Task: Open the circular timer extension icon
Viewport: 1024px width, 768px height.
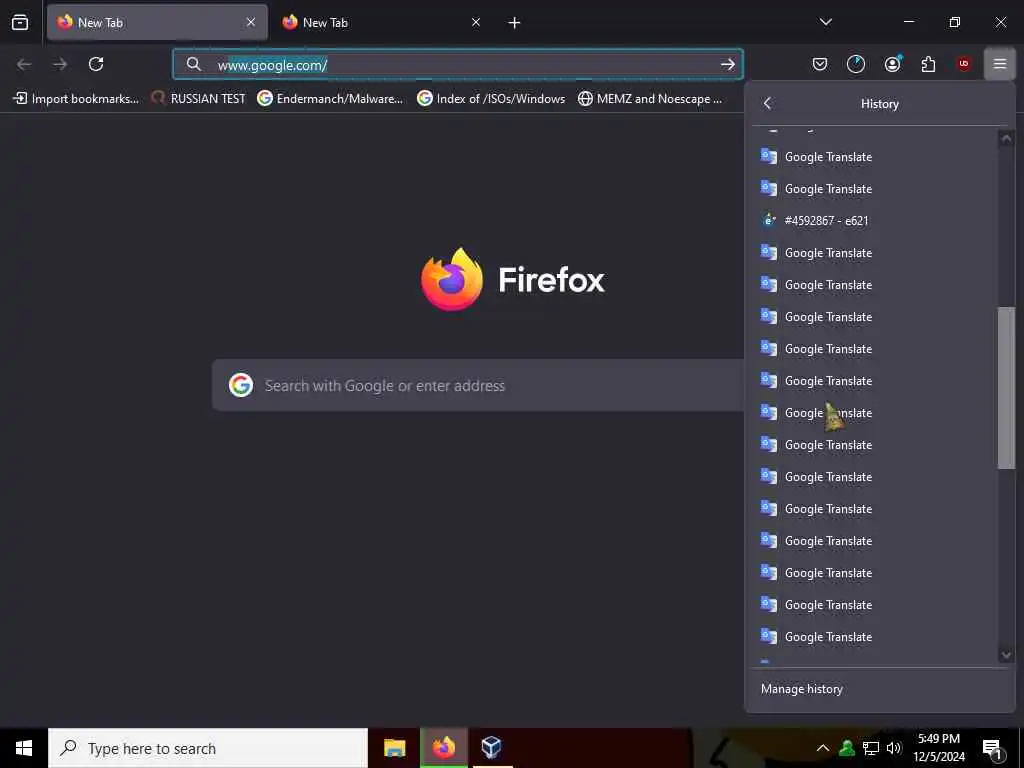Action: 856,64
